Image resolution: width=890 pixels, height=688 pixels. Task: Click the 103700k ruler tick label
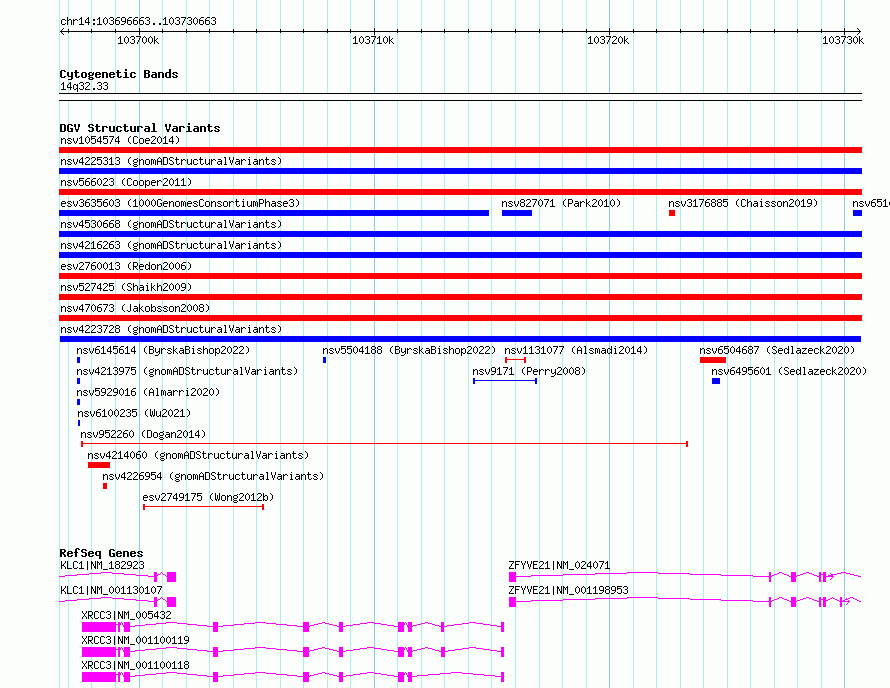point(138,40)
